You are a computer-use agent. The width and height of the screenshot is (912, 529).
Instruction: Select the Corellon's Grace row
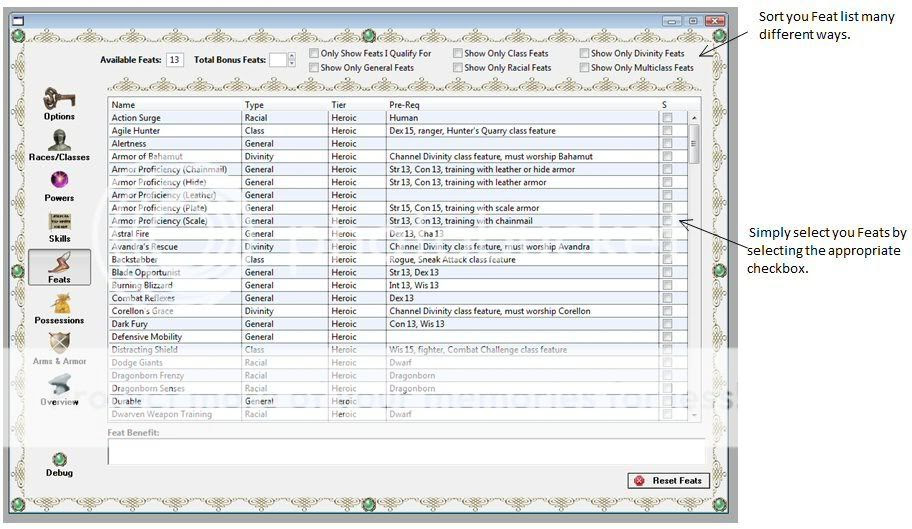(397, 311)
